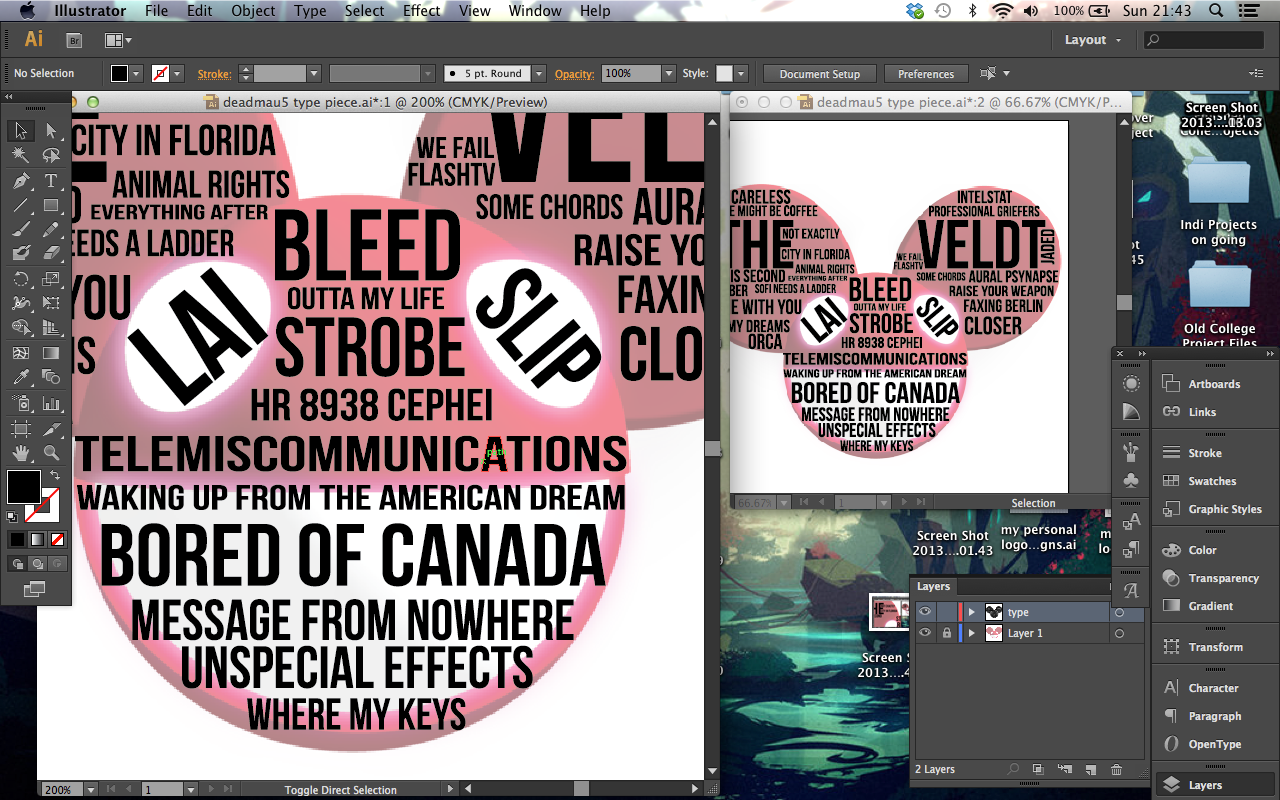Set paint mode to None in toolbox
This screenshot has width=1280, height=800.
point(57,539)
